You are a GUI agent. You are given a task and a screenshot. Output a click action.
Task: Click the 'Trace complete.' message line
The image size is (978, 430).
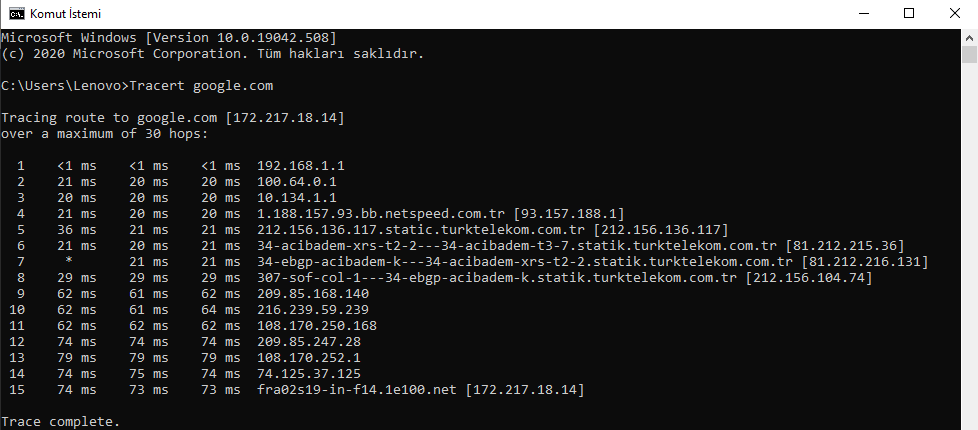pos(60,422)
